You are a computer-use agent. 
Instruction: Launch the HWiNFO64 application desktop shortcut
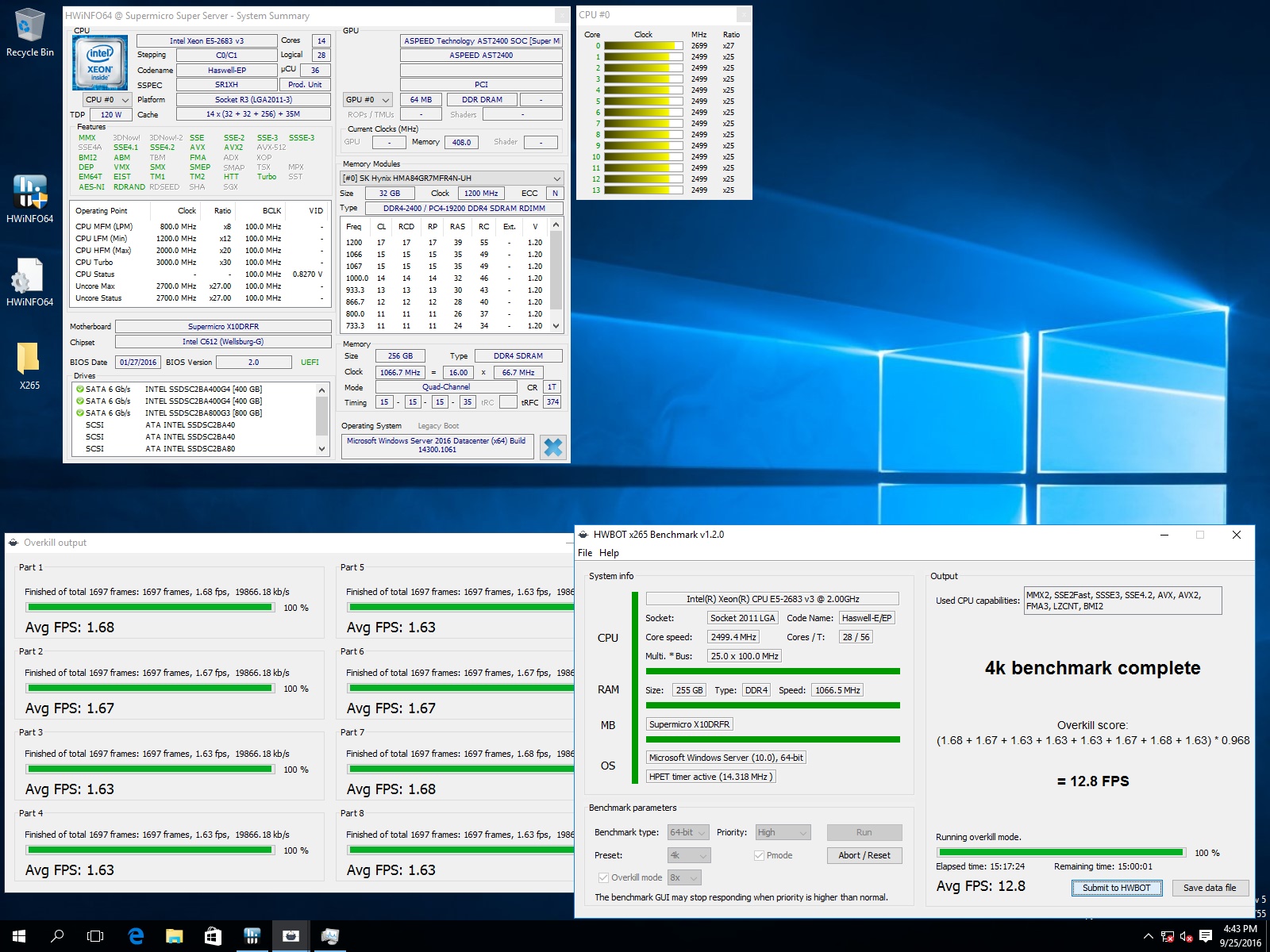[x=30, y=198]
